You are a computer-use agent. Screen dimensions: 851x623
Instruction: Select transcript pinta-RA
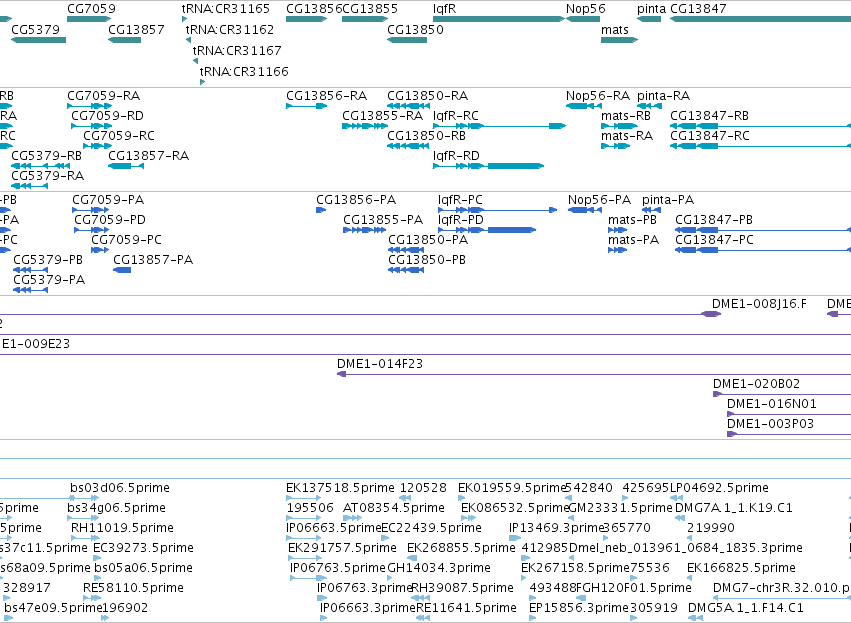coord(650,106)
